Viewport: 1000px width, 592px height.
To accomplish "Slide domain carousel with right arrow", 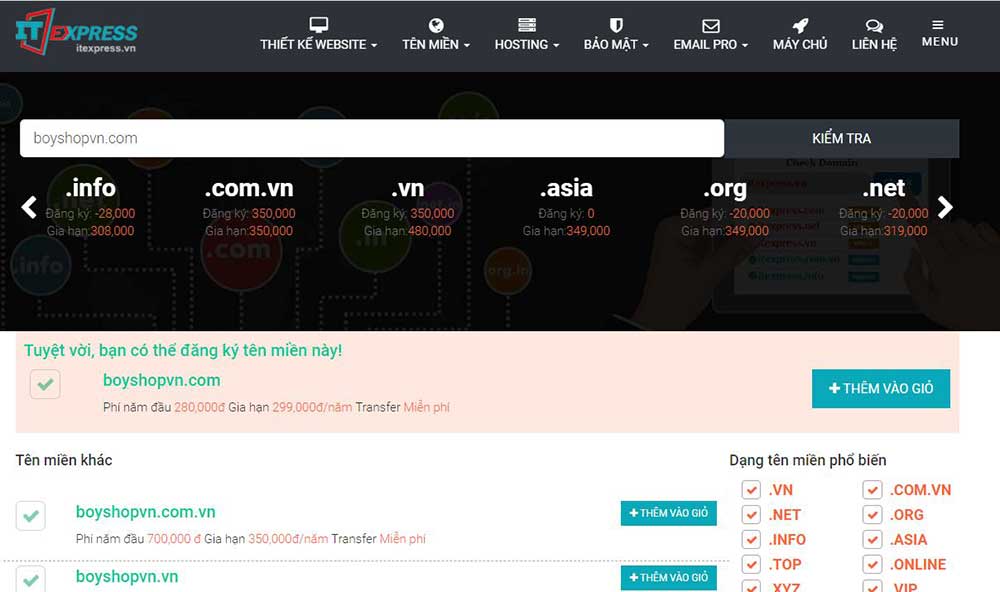I will click(945, 207).
